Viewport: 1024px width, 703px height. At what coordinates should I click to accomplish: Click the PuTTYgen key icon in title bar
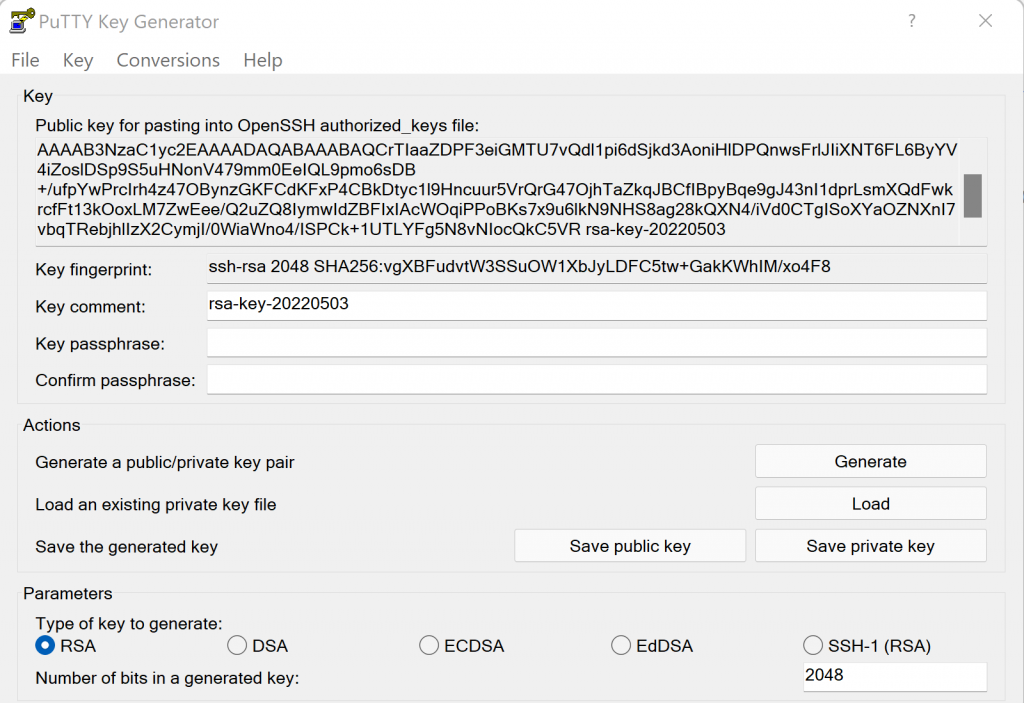point(22,20)
